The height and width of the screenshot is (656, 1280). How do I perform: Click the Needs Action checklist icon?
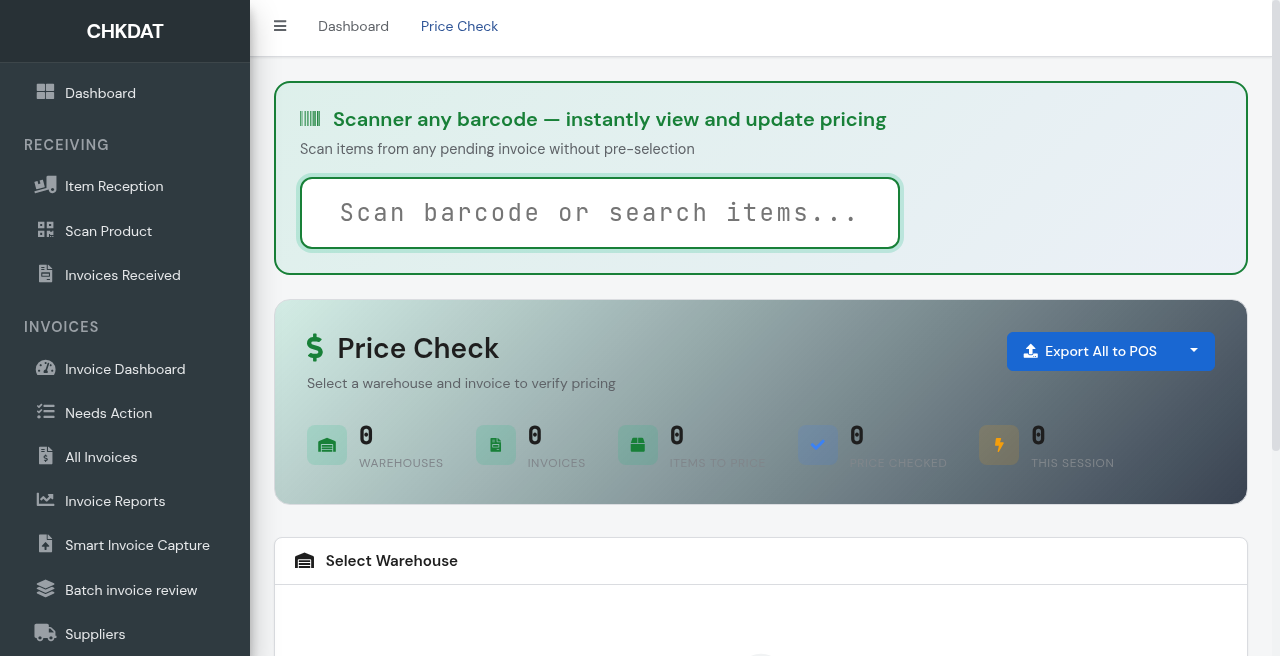coord(45,412)
